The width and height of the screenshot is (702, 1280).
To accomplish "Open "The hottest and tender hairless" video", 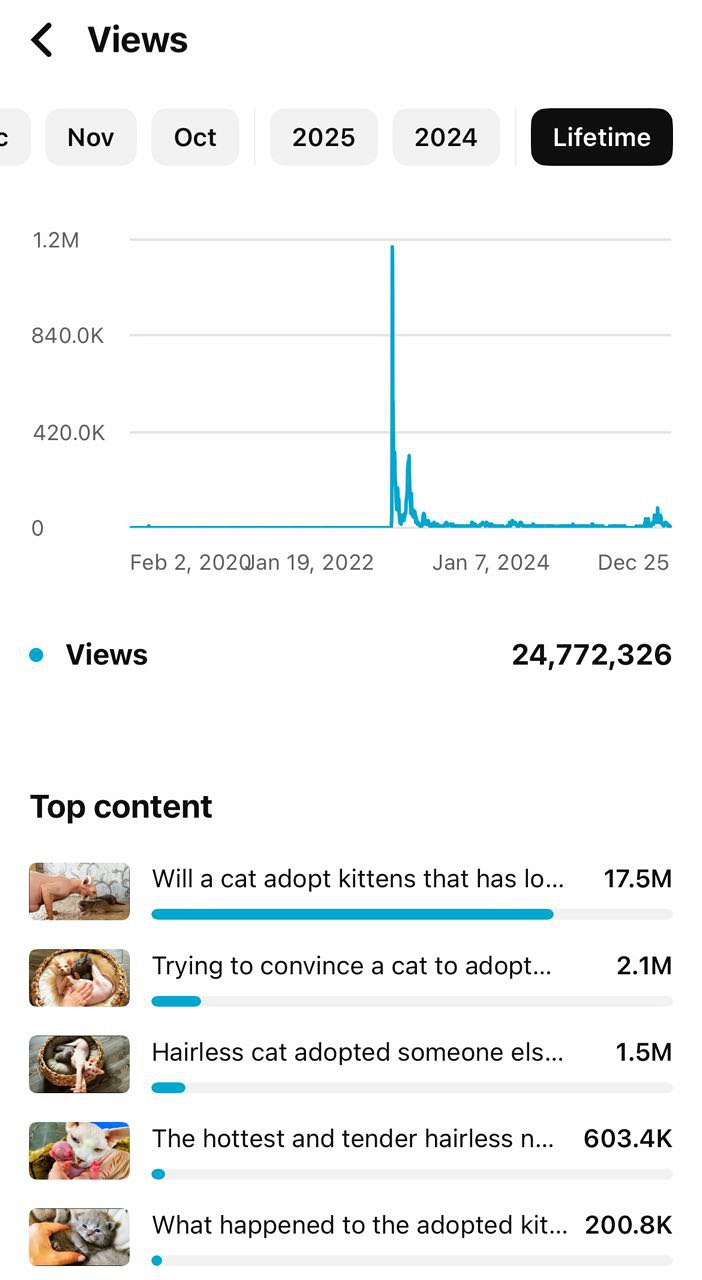I will (353, 1138).
